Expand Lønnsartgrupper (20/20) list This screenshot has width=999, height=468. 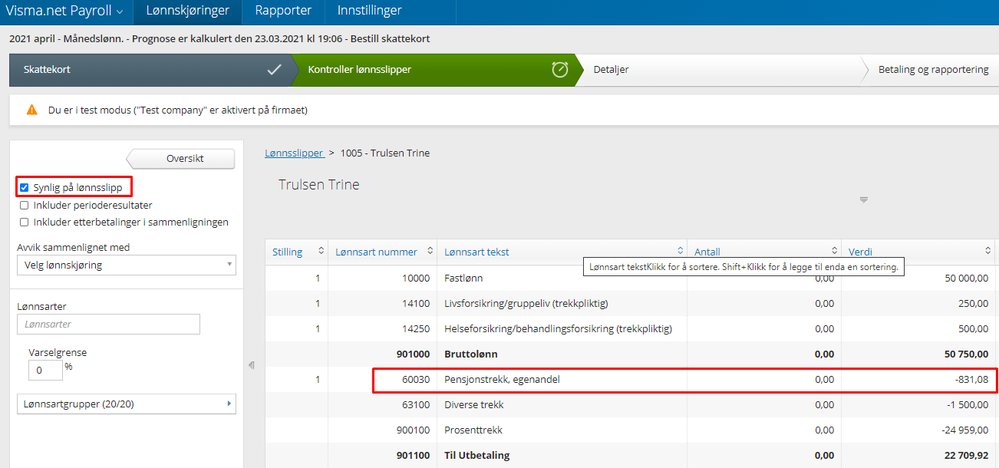tap(126, 404)
